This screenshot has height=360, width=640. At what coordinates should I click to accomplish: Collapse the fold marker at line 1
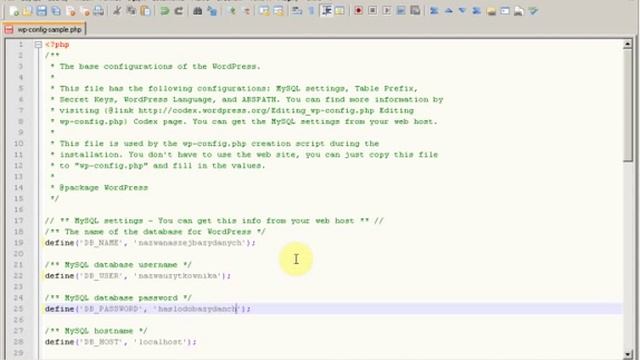38,44
